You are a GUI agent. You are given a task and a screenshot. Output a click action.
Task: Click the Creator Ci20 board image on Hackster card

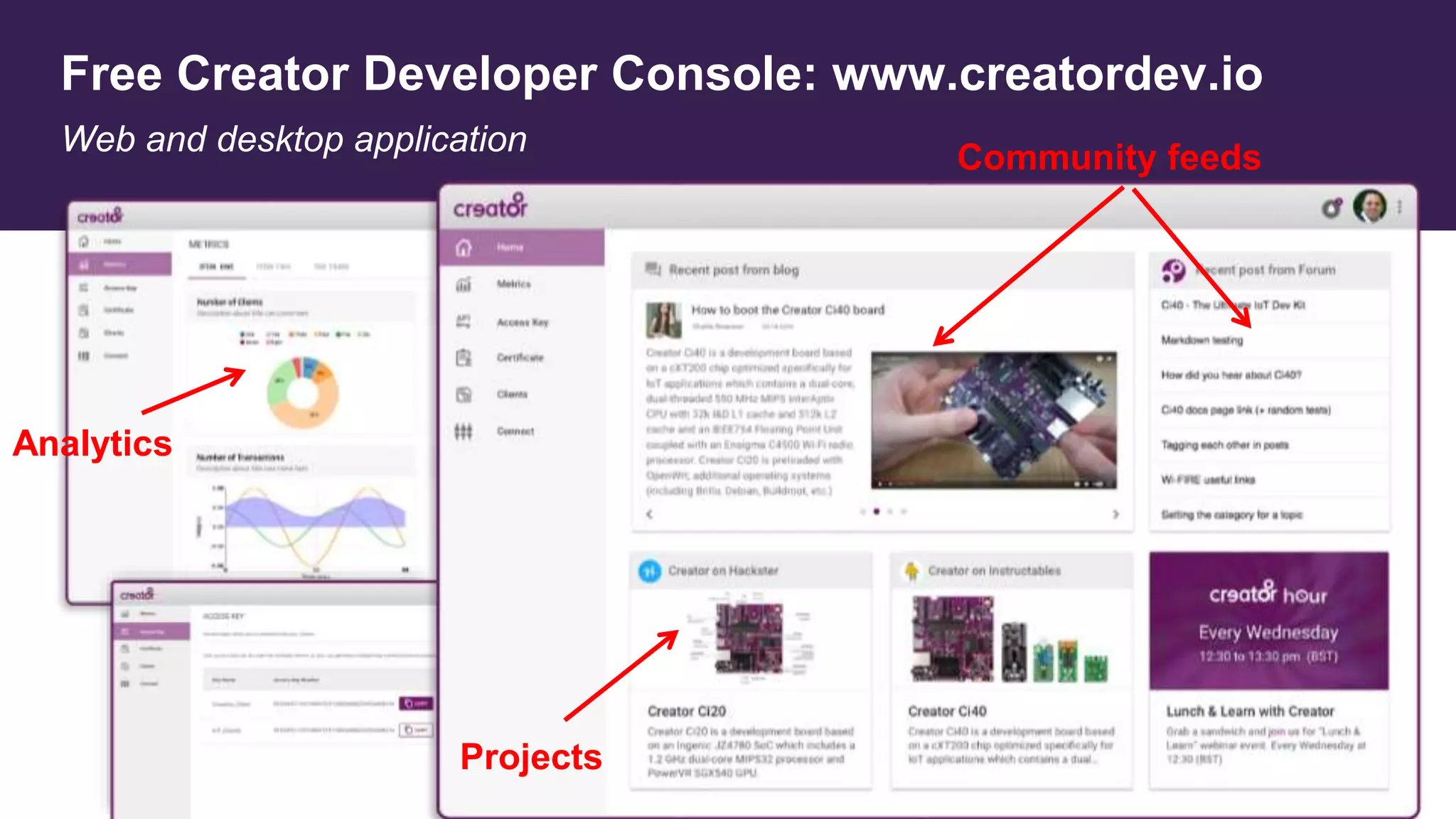pos(751,638)
